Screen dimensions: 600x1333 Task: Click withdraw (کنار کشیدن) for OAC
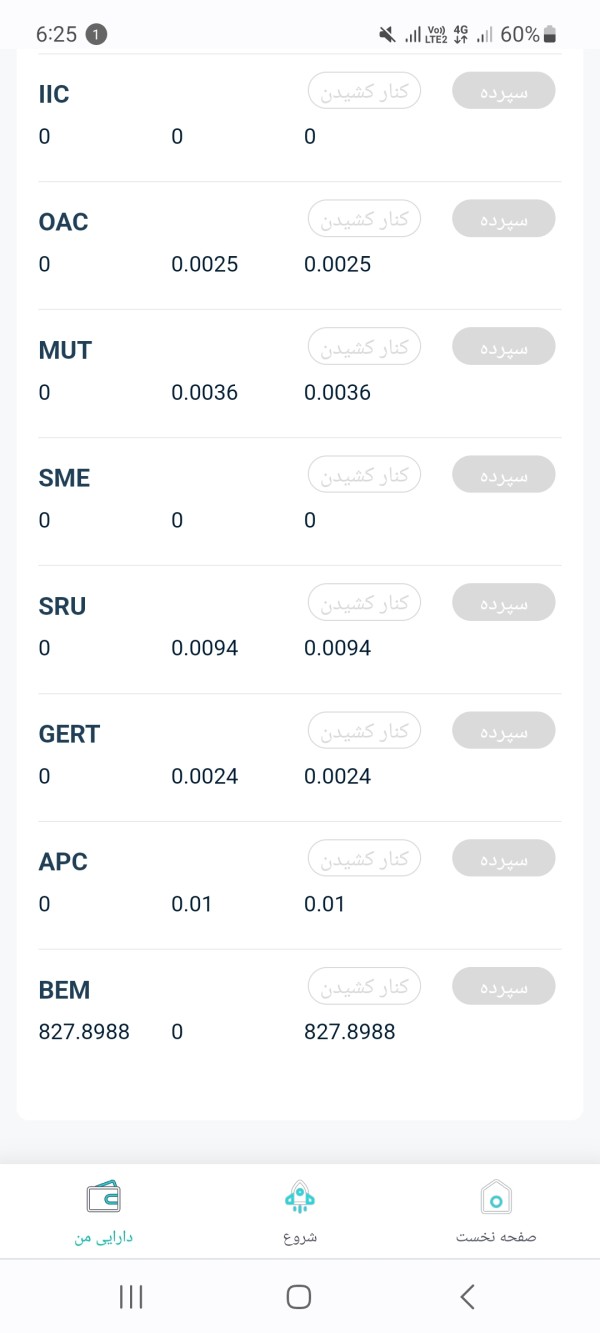364,218
